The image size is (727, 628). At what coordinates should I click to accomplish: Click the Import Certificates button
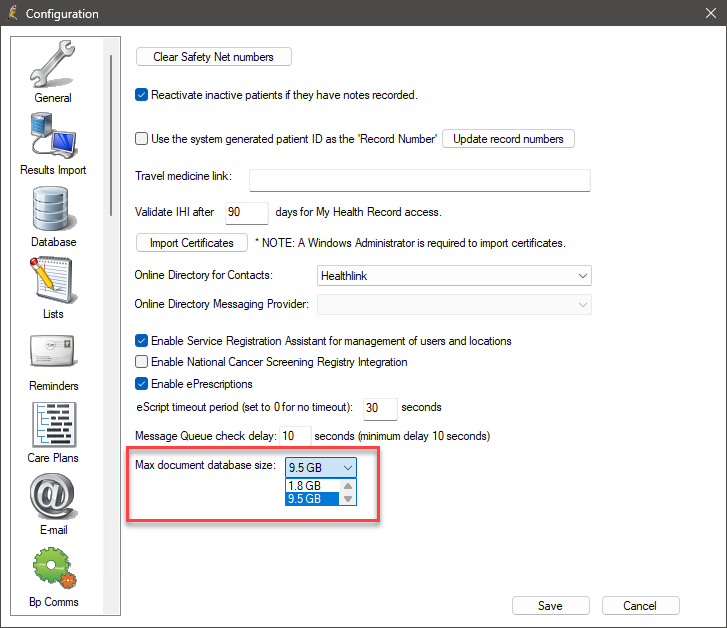click(191, 243)
